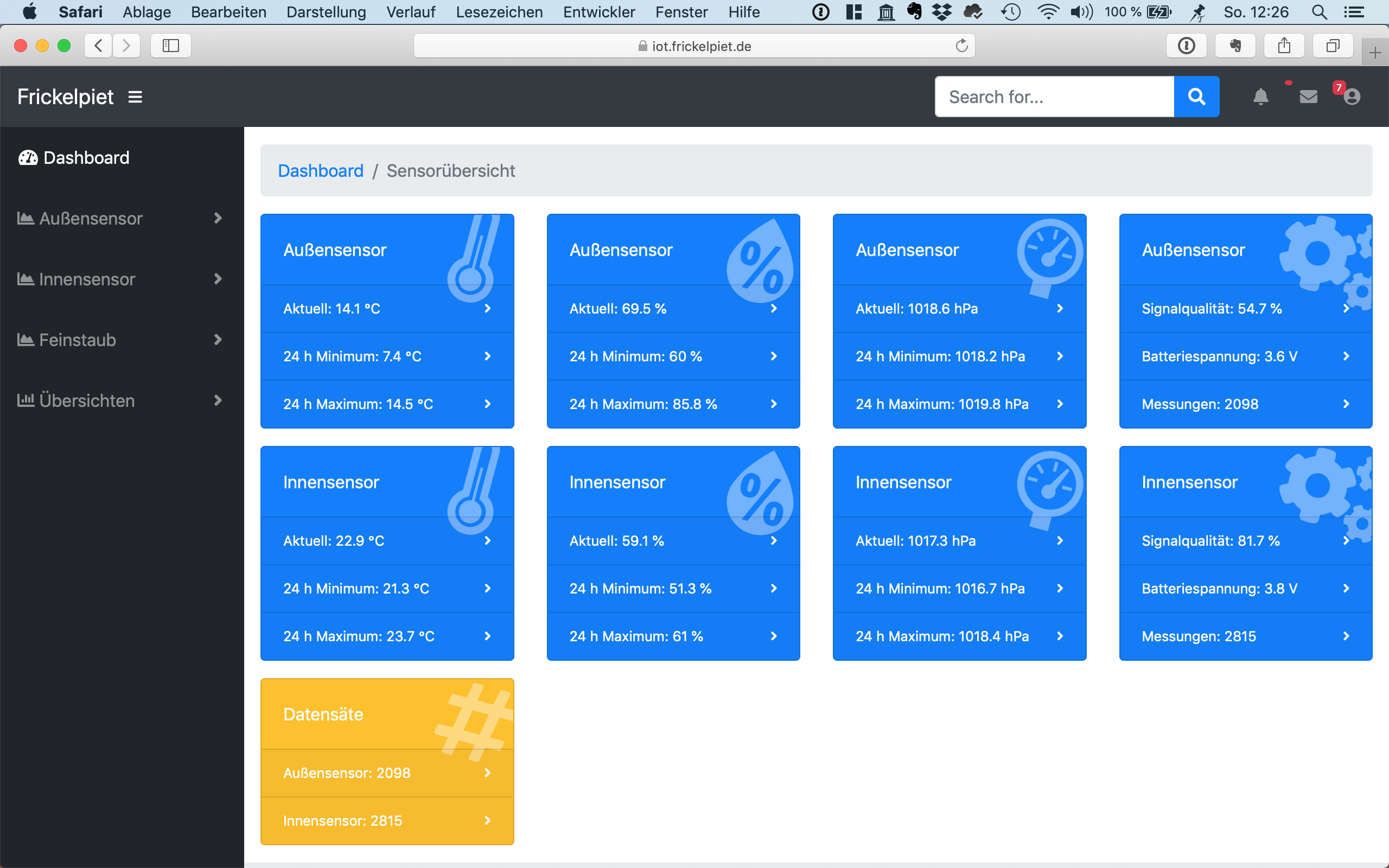The height and width of the screenshot is (868, 1389).
Task: Open the Fenster menu
Action: (681, 12)
